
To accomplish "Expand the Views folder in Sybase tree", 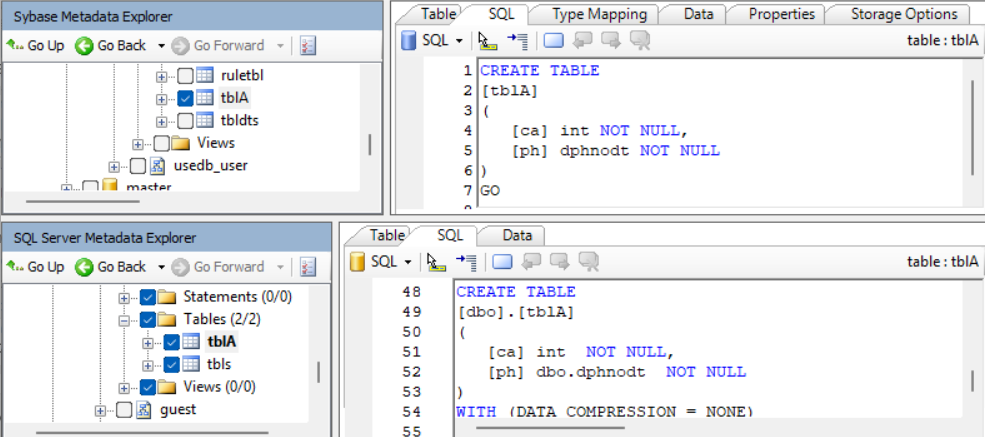I will 138,144.
